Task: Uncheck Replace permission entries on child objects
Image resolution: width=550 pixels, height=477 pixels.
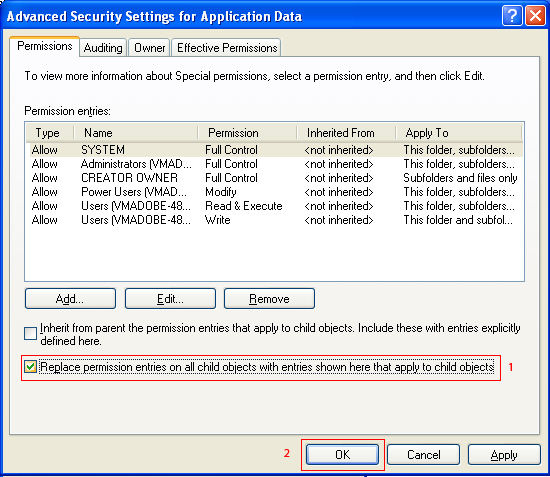Action: pyautogui.click(x=30, y=367)
